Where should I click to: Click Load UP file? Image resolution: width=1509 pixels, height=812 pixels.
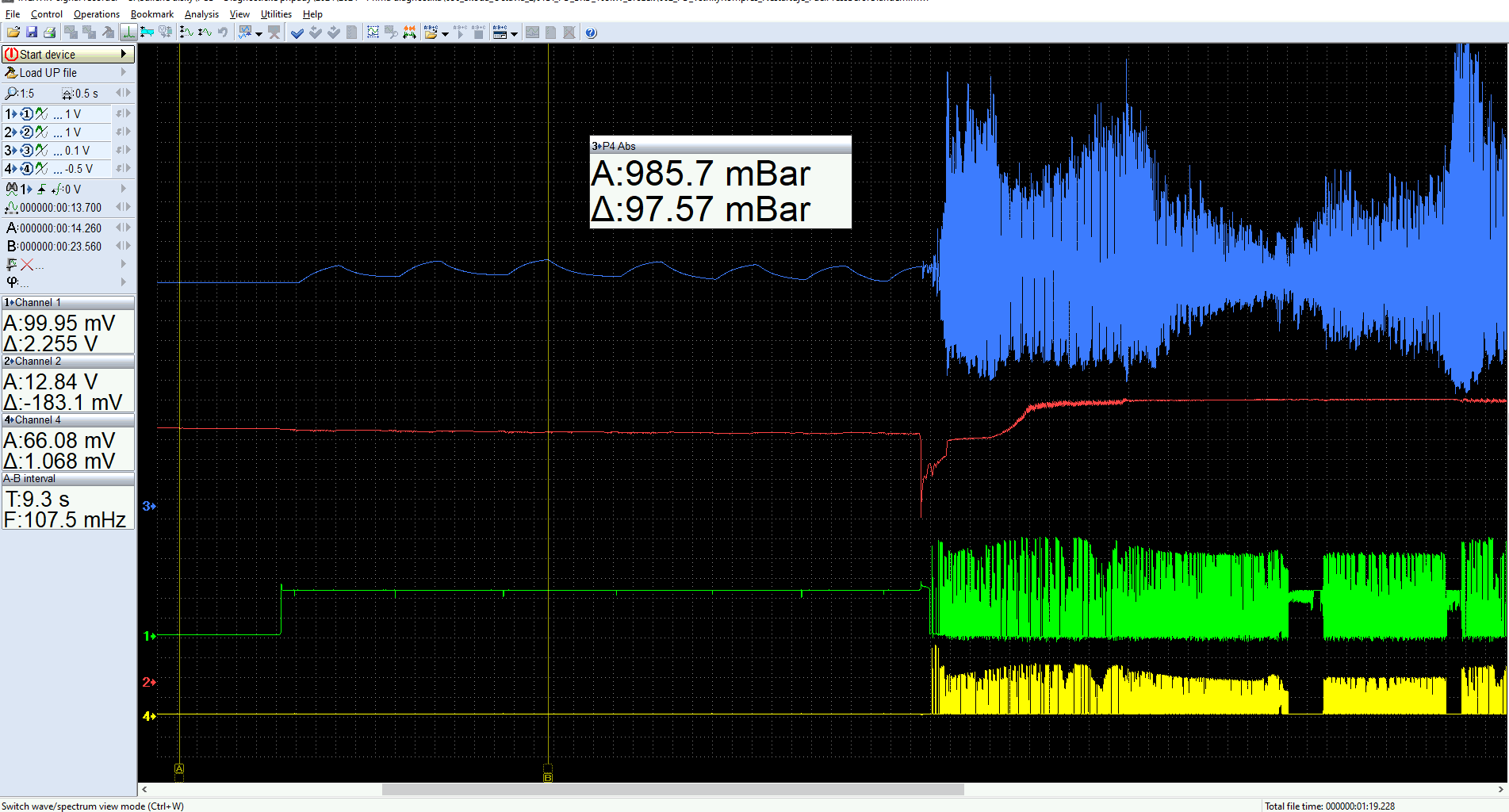point(48,73)
